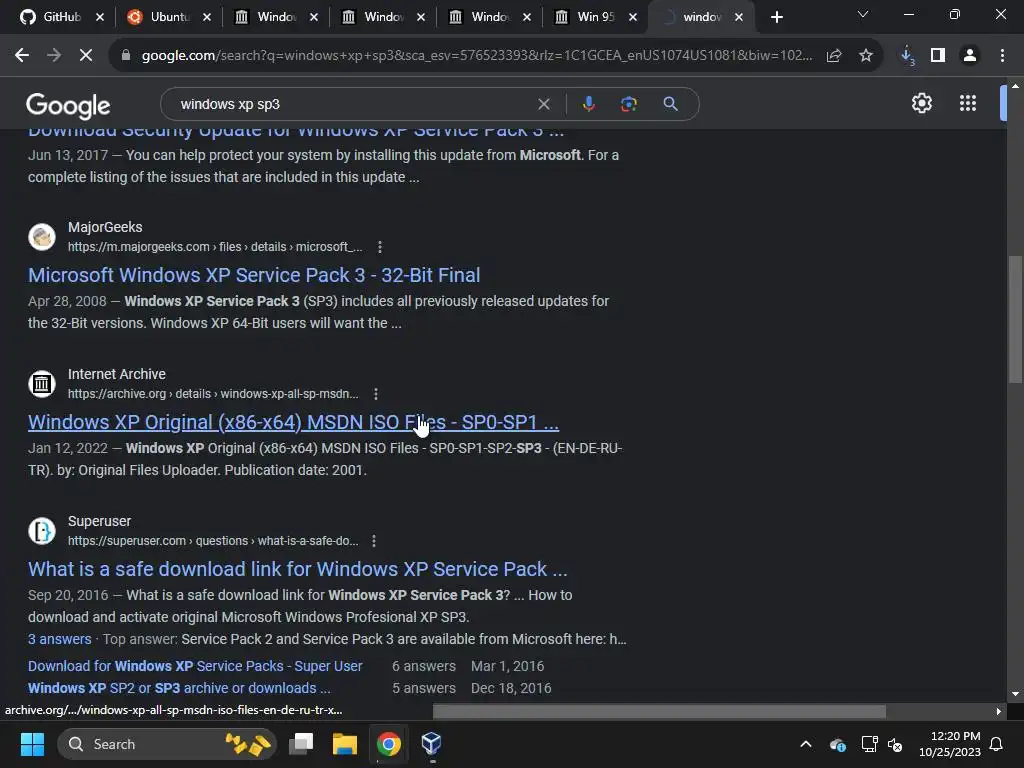
Task: Click the Google search magnifier button
Action: [670, 104]
